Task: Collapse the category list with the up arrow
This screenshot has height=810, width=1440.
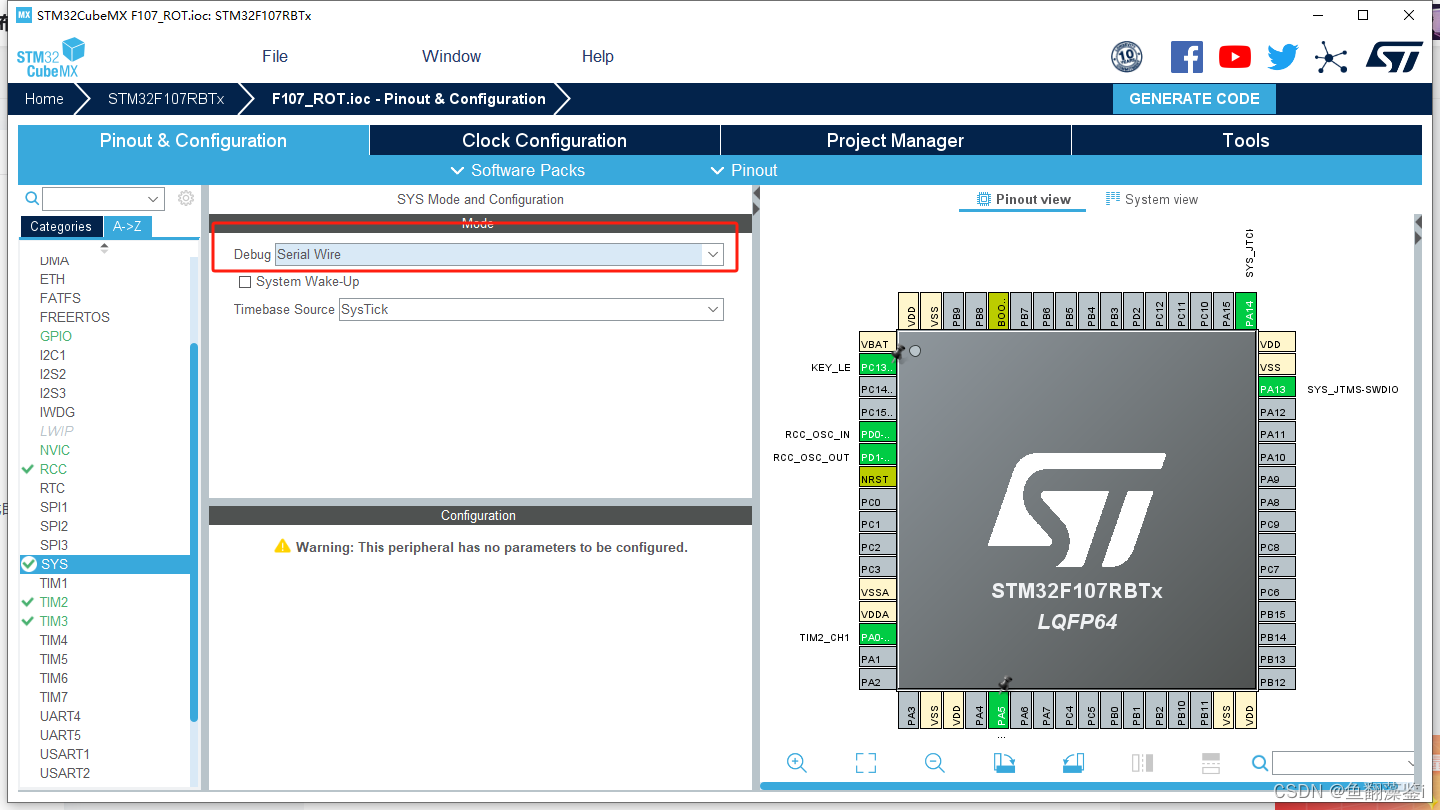Action: pyautogui.click(x=105, y=247)
